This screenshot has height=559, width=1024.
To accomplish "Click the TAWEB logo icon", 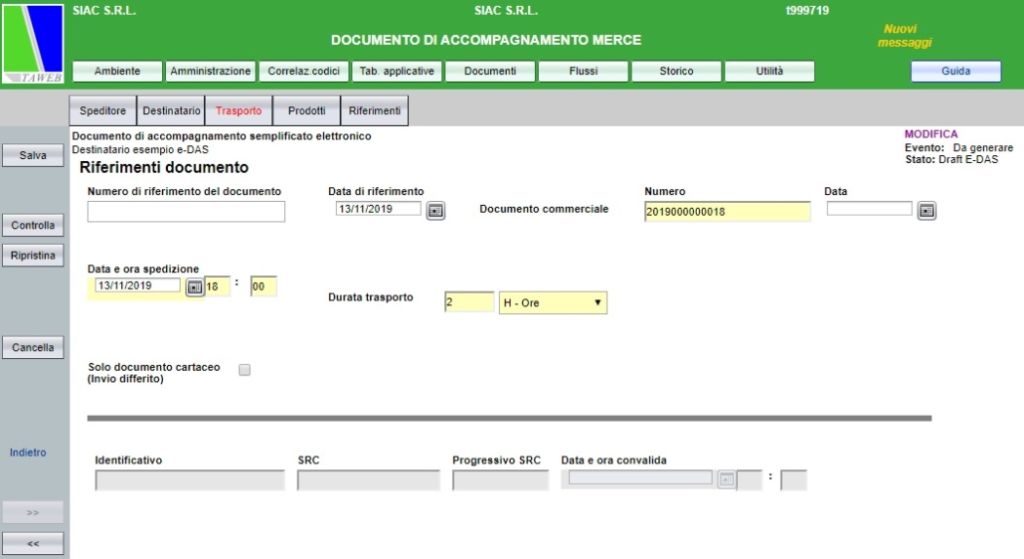I will [33, 45].
